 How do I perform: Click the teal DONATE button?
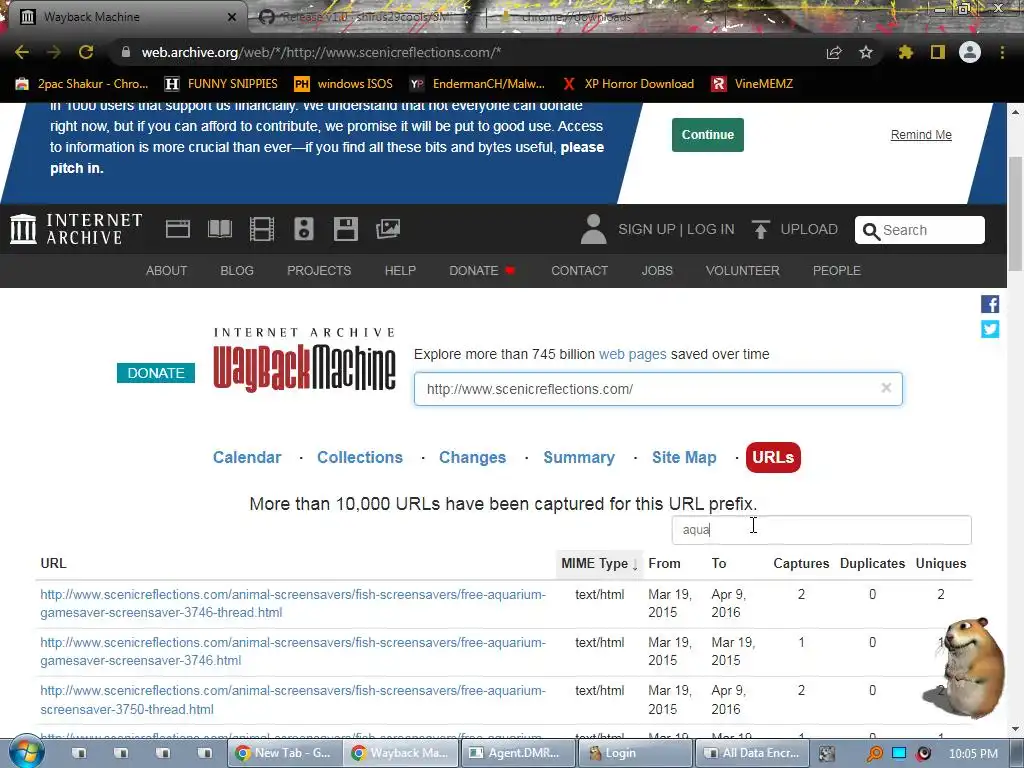[x=156, y=373]
